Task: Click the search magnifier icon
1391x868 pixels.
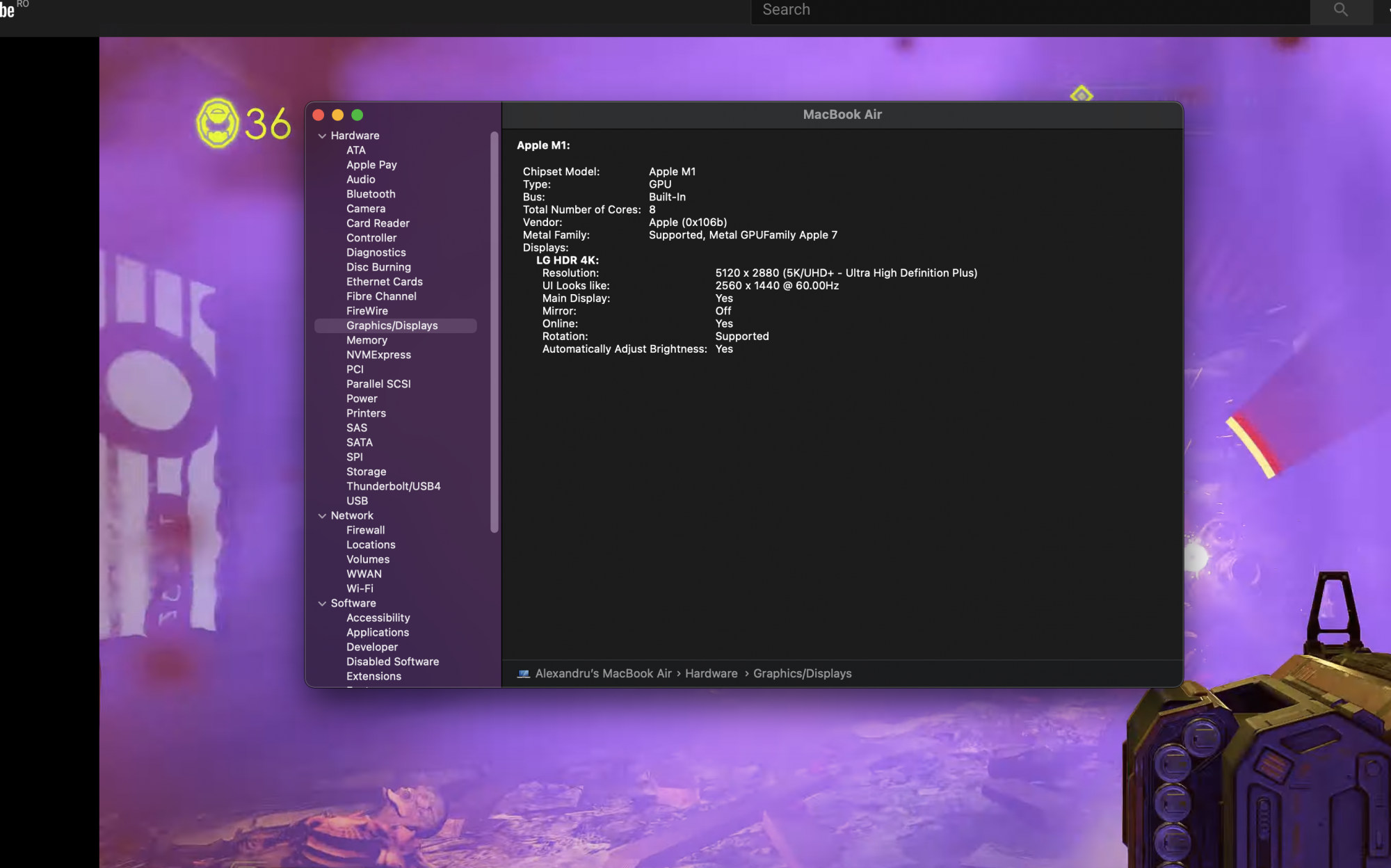Action: click(x=1340, y=10)
